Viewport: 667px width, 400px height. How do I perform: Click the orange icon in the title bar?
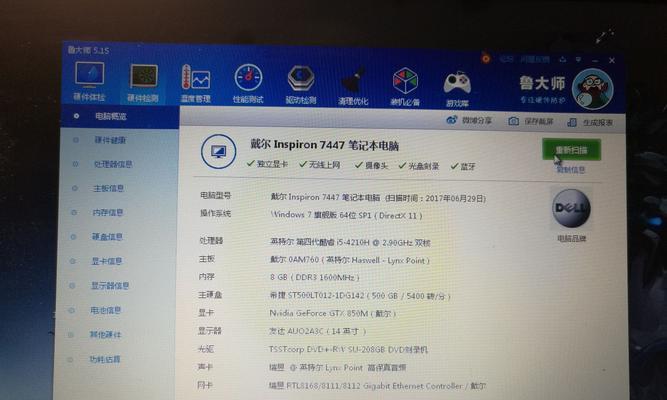click(485, 58)
